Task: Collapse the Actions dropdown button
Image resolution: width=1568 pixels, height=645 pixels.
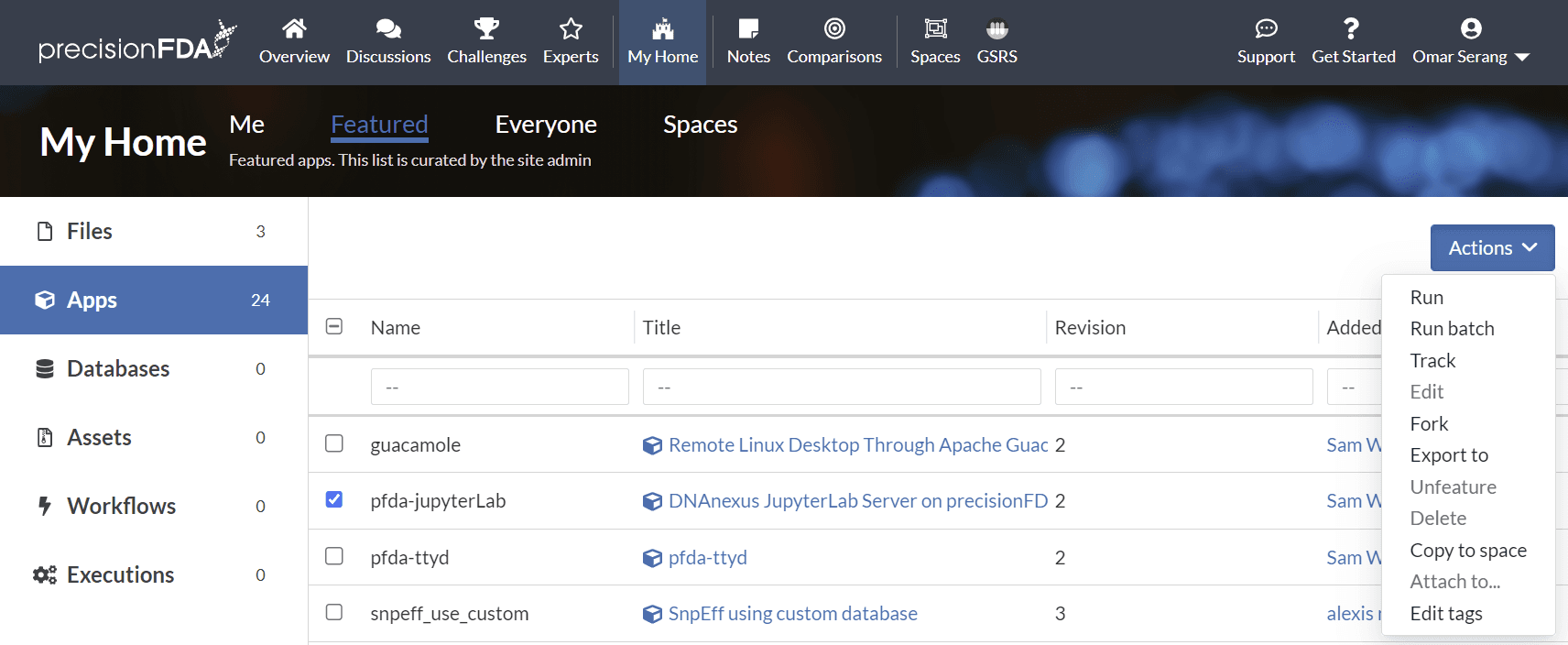Action: (1492, 247)
